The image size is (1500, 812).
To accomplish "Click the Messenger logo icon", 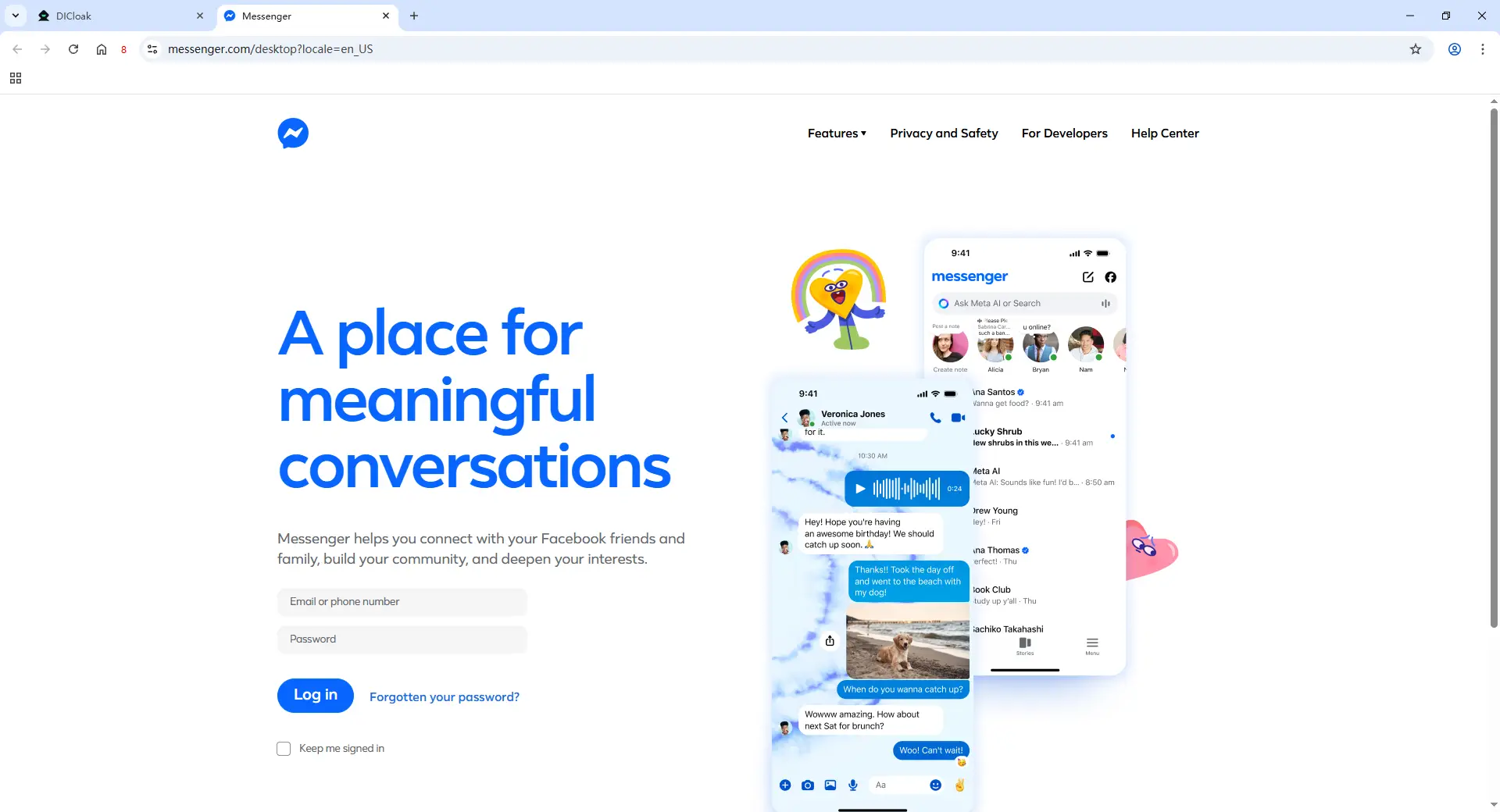I will [x=293, y=134].
